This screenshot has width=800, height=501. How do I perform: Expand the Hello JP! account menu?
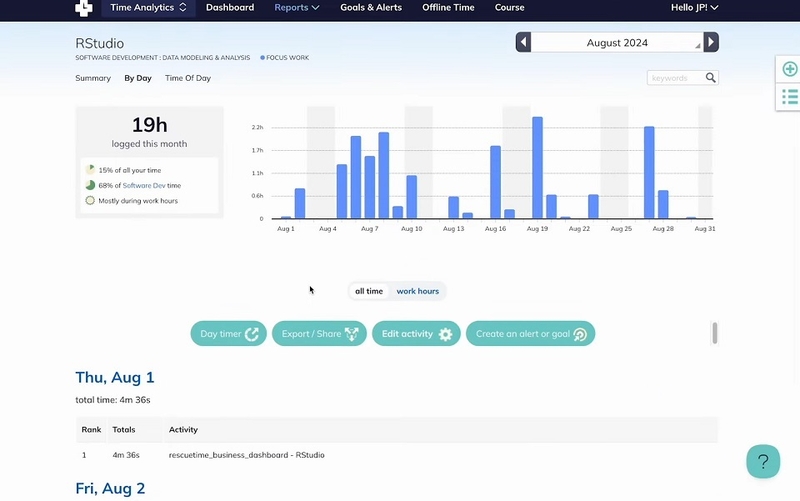point(694,8)
